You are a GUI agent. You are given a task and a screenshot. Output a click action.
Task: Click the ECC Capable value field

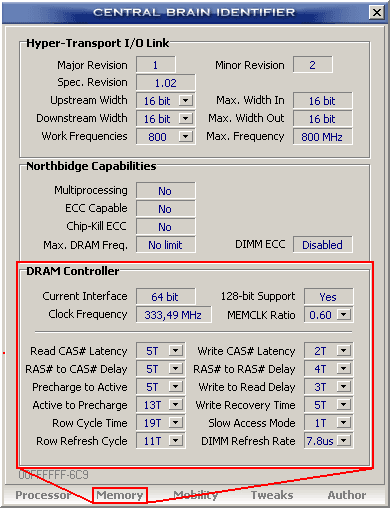pyautogui.click(x=166, y=209)
